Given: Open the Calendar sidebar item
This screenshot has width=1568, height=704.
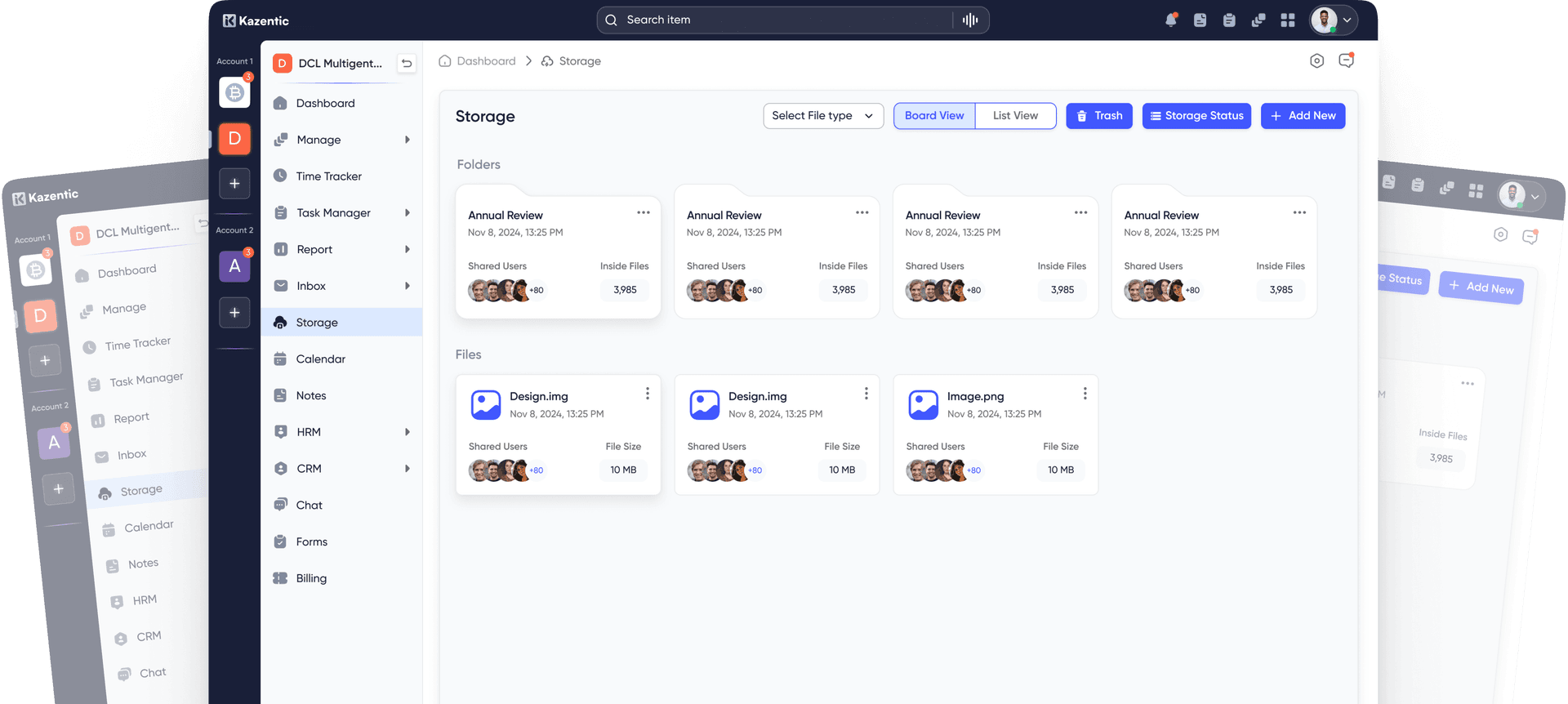Looking at the screenshot, I should (x=341, y=359).
